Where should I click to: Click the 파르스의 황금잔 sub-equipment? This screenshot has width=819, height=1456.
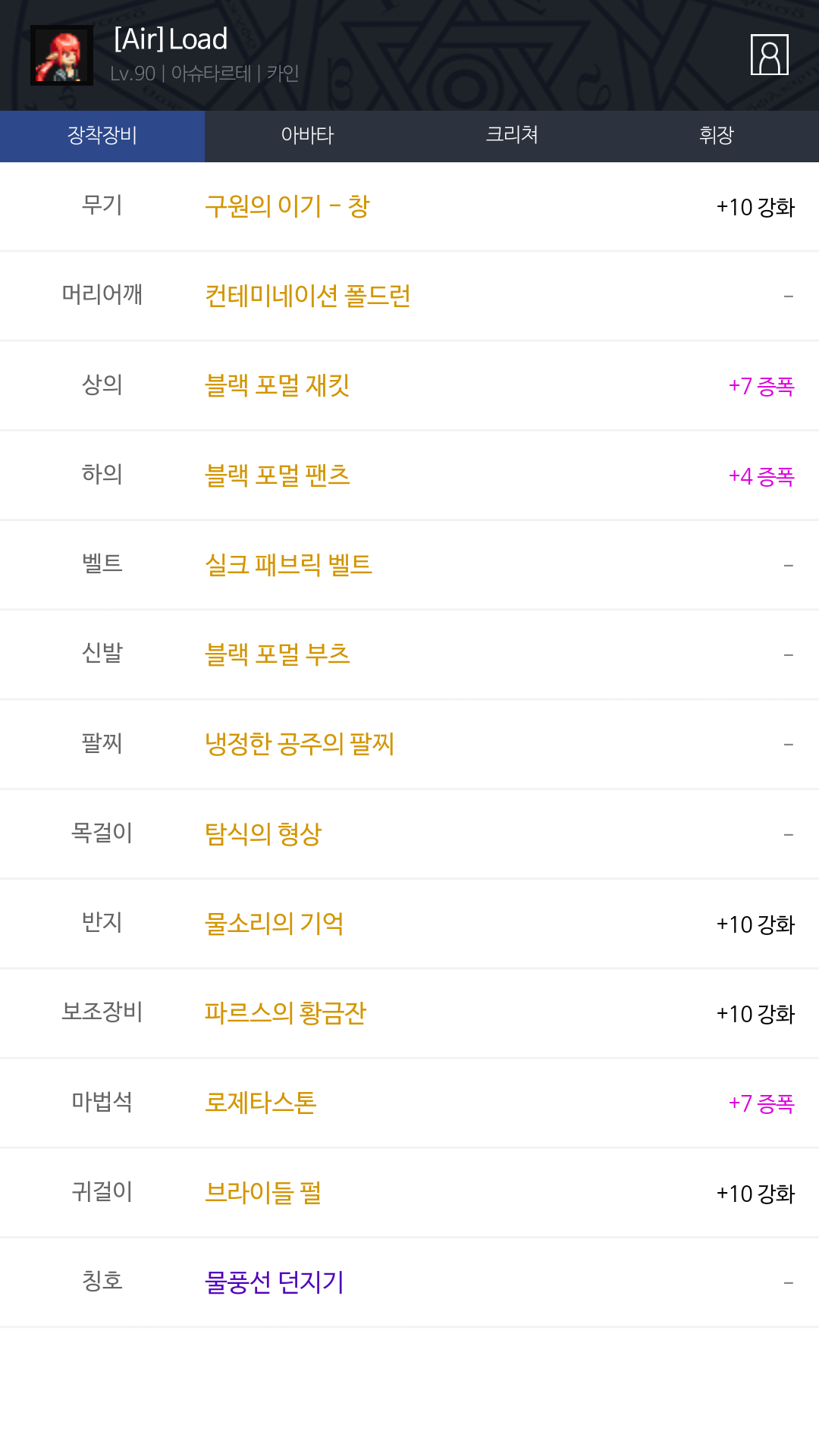pyautogui.click(x=285, y=1013)
